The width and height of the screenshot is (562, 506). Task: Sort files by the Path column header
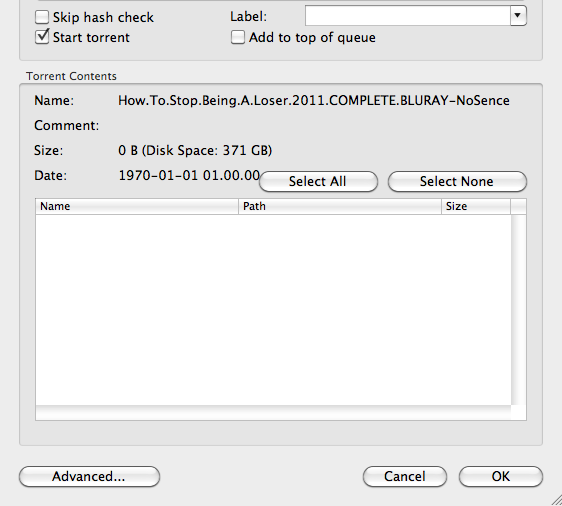click(340, 206)
